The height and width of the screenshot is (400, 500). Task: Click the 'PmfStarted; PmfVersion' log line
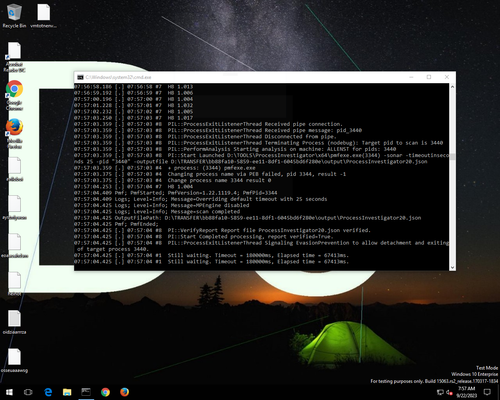click(x=176, y=193)
